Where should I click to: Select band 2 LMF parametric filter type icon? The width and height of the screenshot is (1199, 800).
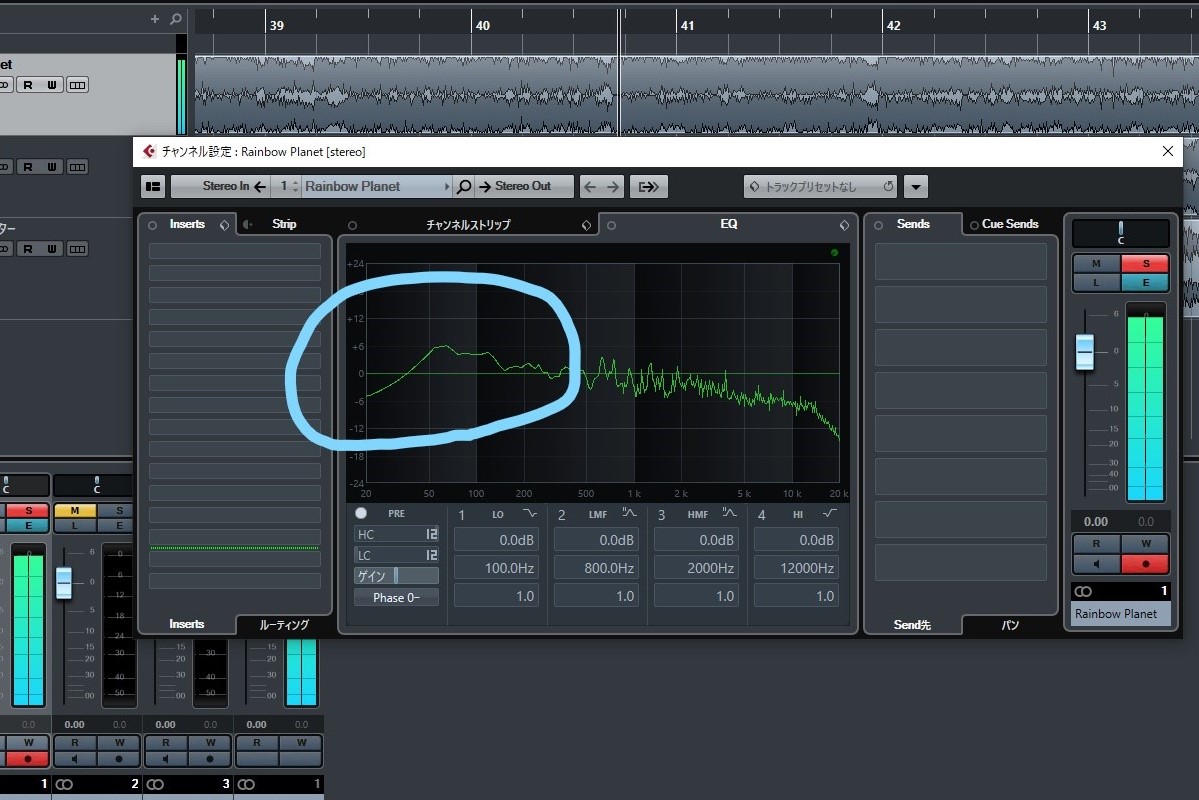pos(629,513)
